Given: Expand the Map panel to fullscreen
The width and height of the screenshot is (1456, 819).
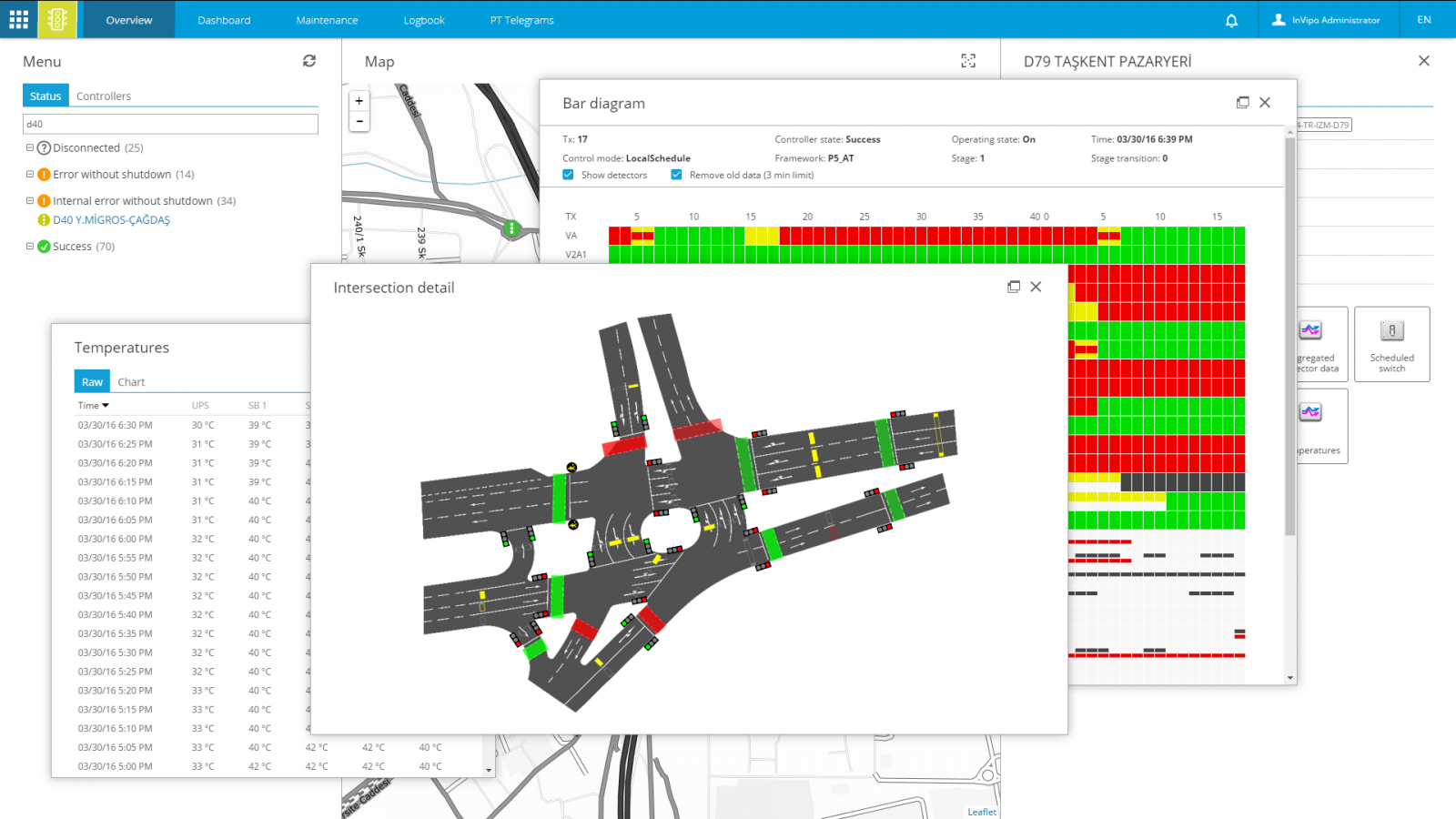Looking at the screenshot, I should coord(968,60).
